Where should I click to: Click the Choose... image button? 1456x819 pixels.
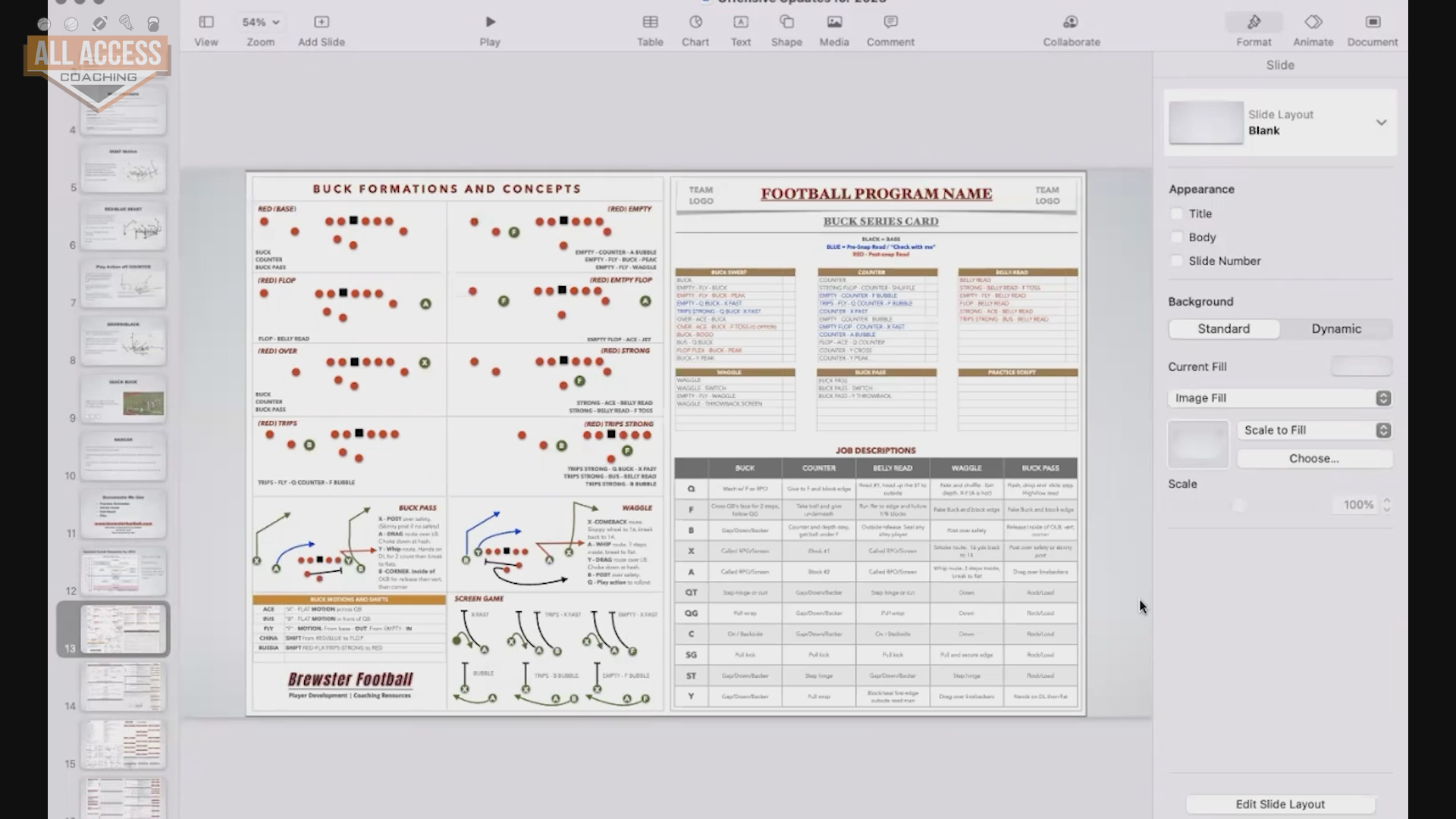[x=1314, y=459]
